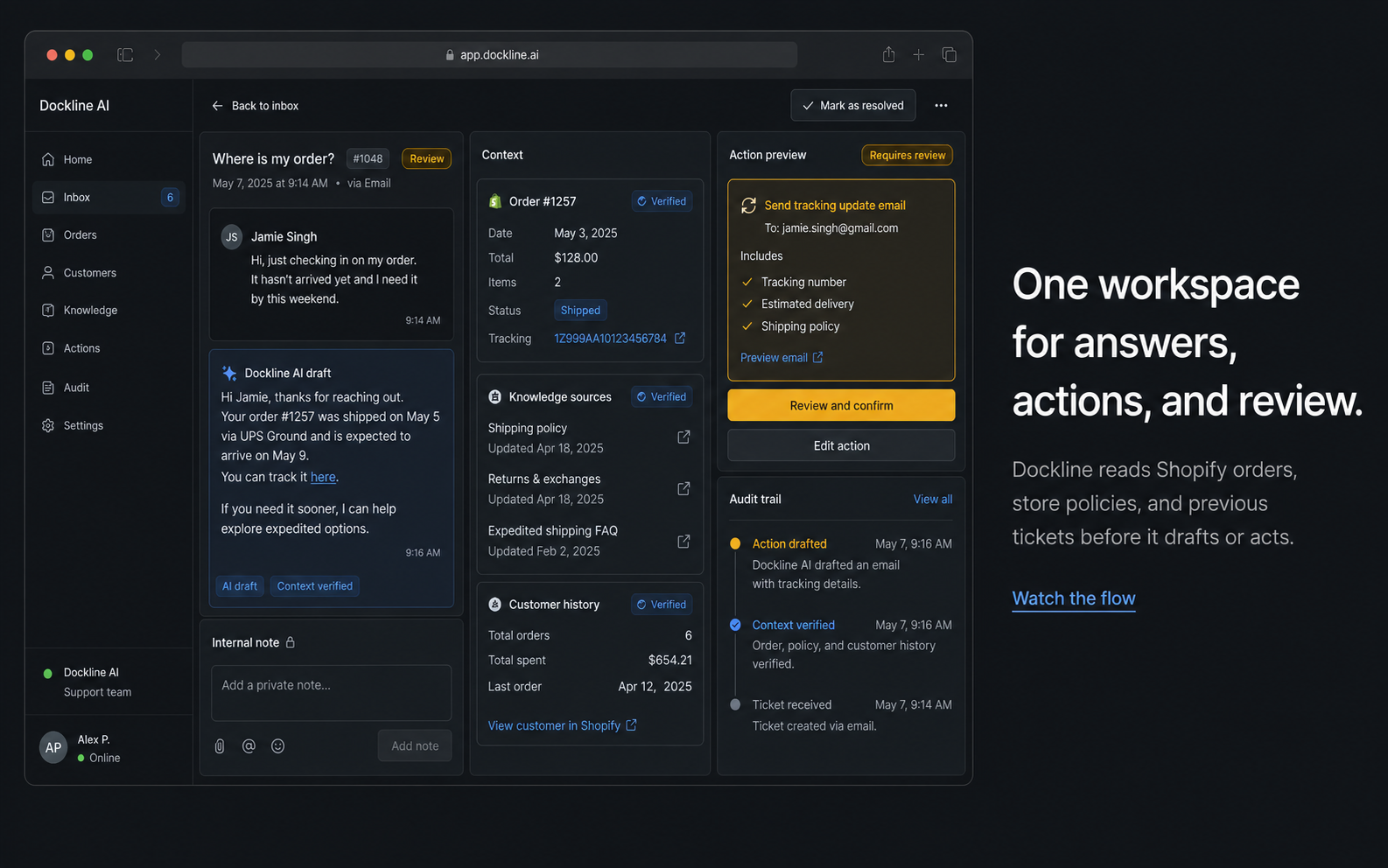1388x868 pixels.
Task: Click the browser sidebar toggle icon
Action: 125,55
